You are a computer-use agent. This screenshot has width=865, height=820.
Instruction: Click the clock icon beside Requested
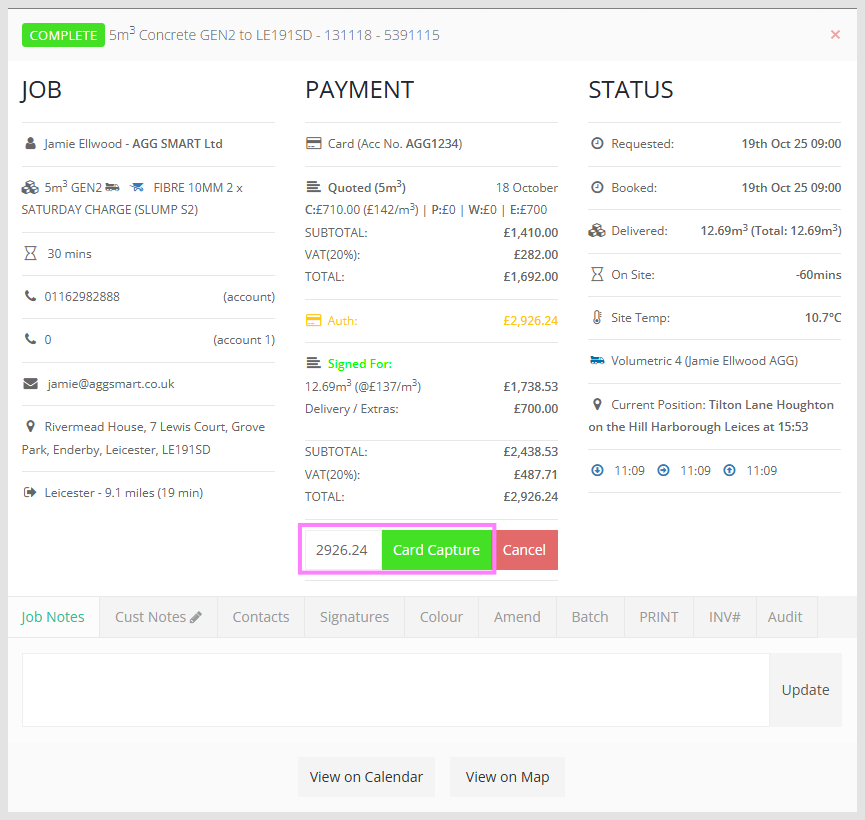click(x=597, y=143)
